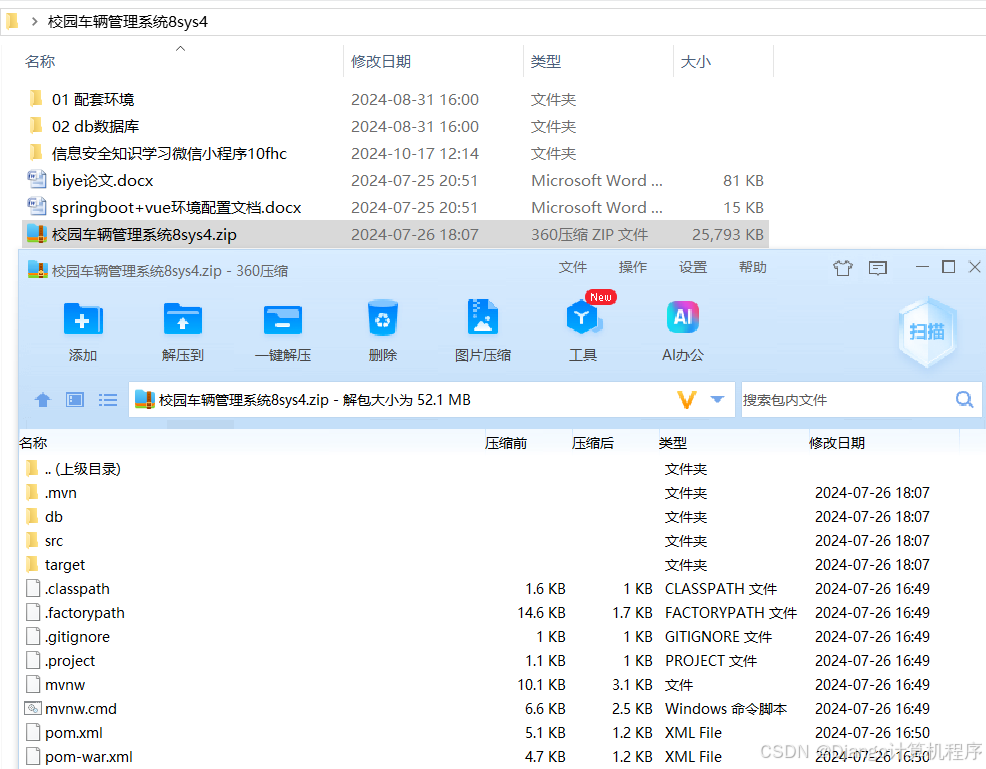Click the feedback icon near window controls

878,267
